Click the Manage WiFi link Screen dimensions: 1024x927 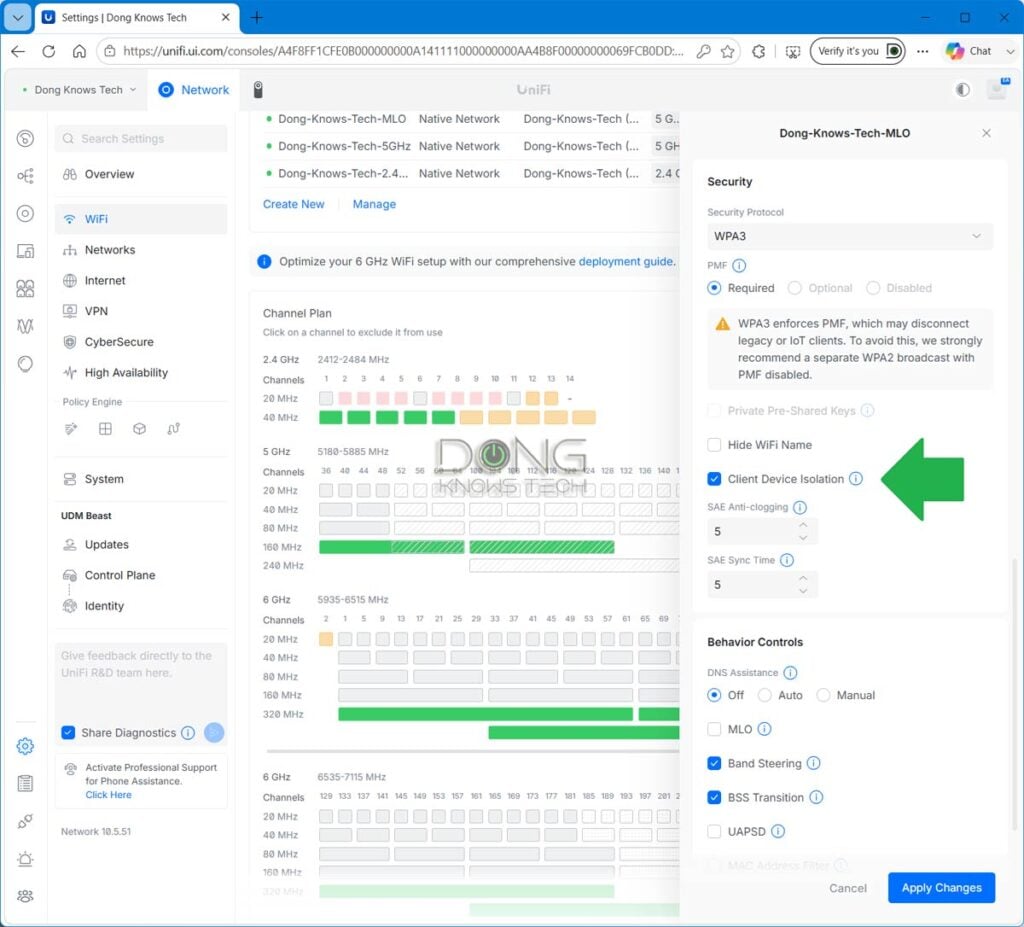point(374,204)
